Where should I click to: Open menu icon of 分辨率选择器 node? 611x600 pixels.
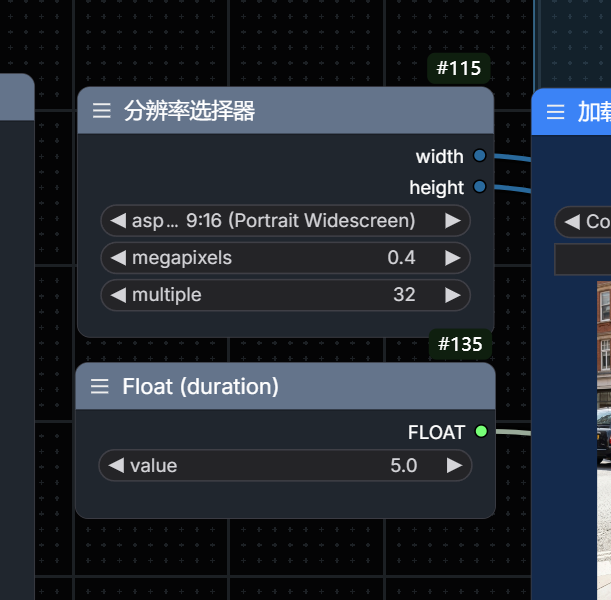click(102, 111)
